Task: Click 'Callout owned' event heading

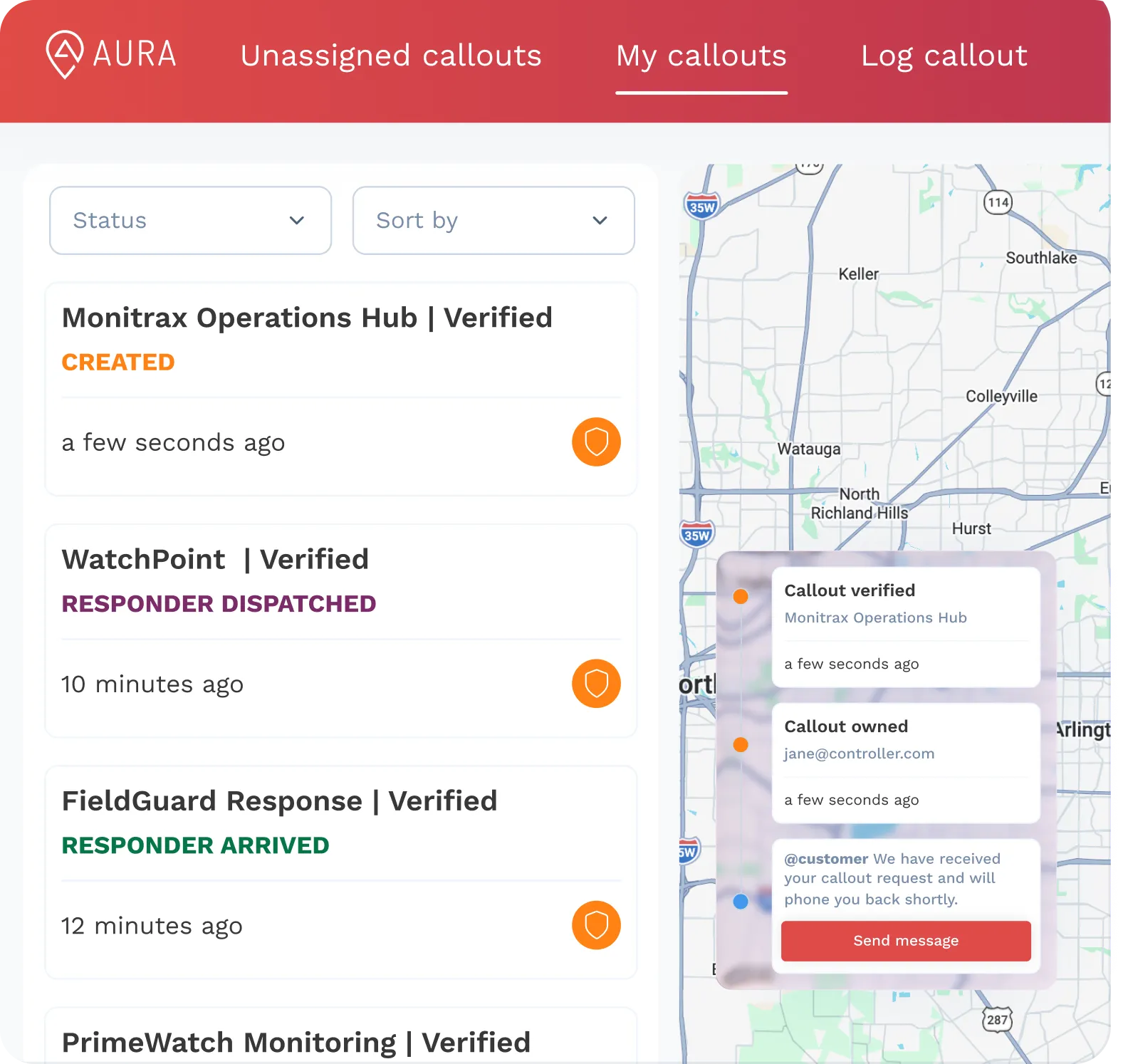Action: coord(846,726)
